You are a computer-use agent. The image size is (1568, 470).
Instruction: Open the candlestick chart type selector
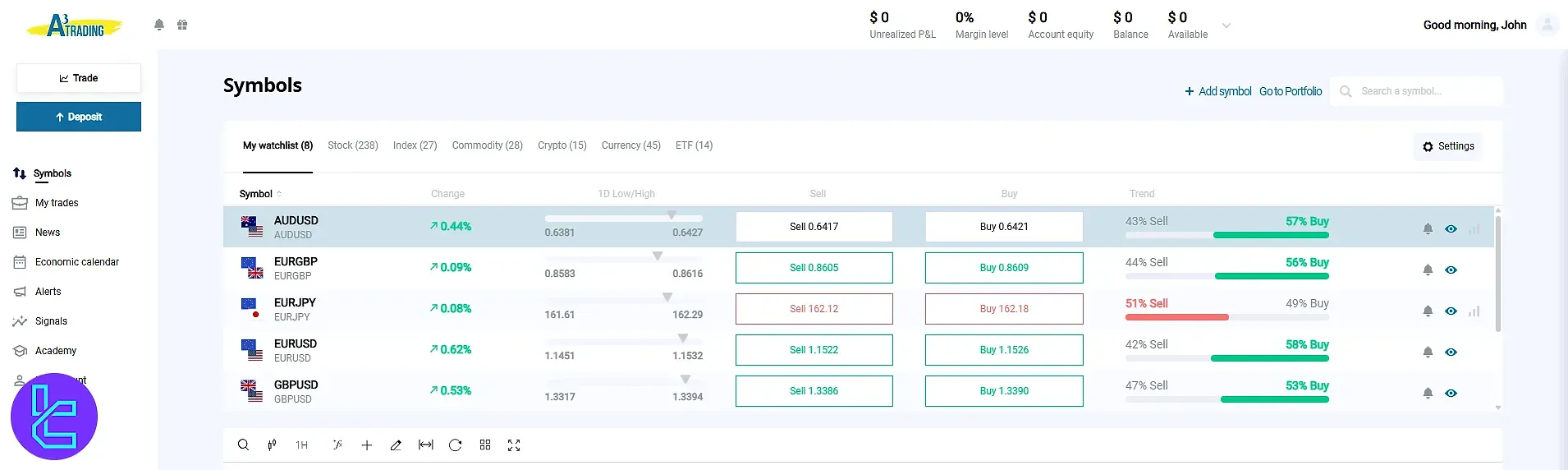pyautogui.click(x=272, y=445)
